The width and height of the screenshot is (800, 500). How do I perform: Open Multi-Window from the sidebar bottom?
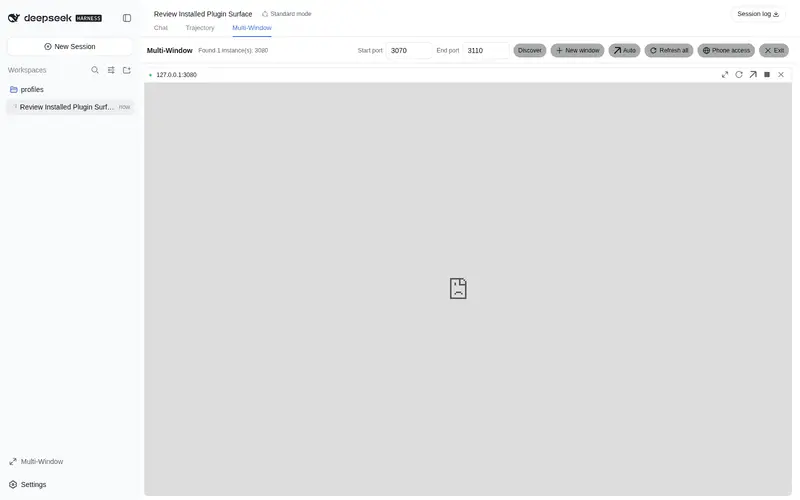36,461
